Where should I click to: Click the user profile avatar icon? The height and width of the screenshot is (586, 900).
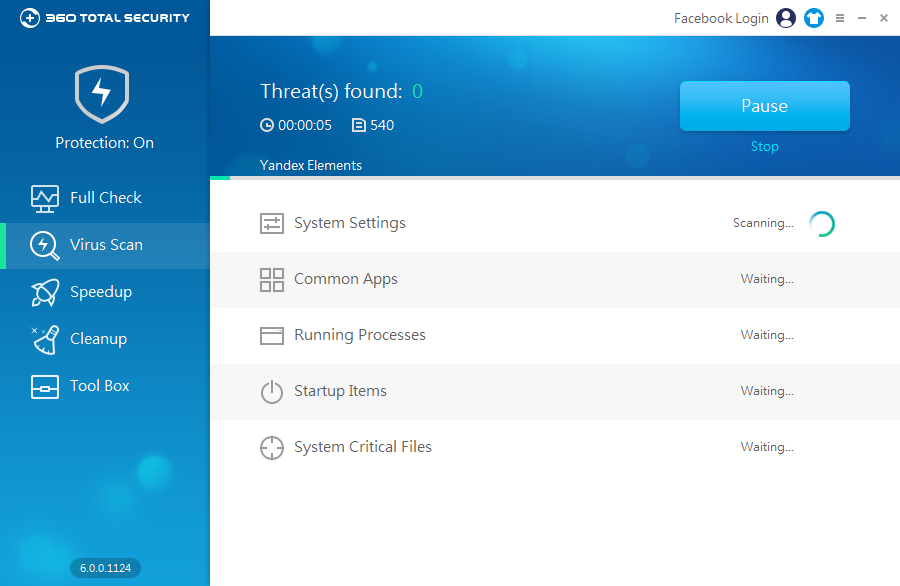click(786, 18)
